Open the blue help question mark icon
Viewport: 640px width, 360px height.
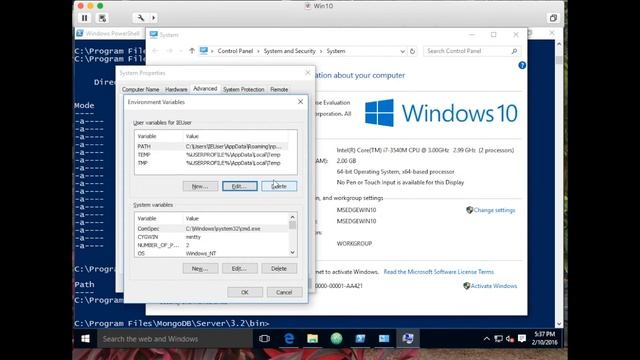coord(522,65)
